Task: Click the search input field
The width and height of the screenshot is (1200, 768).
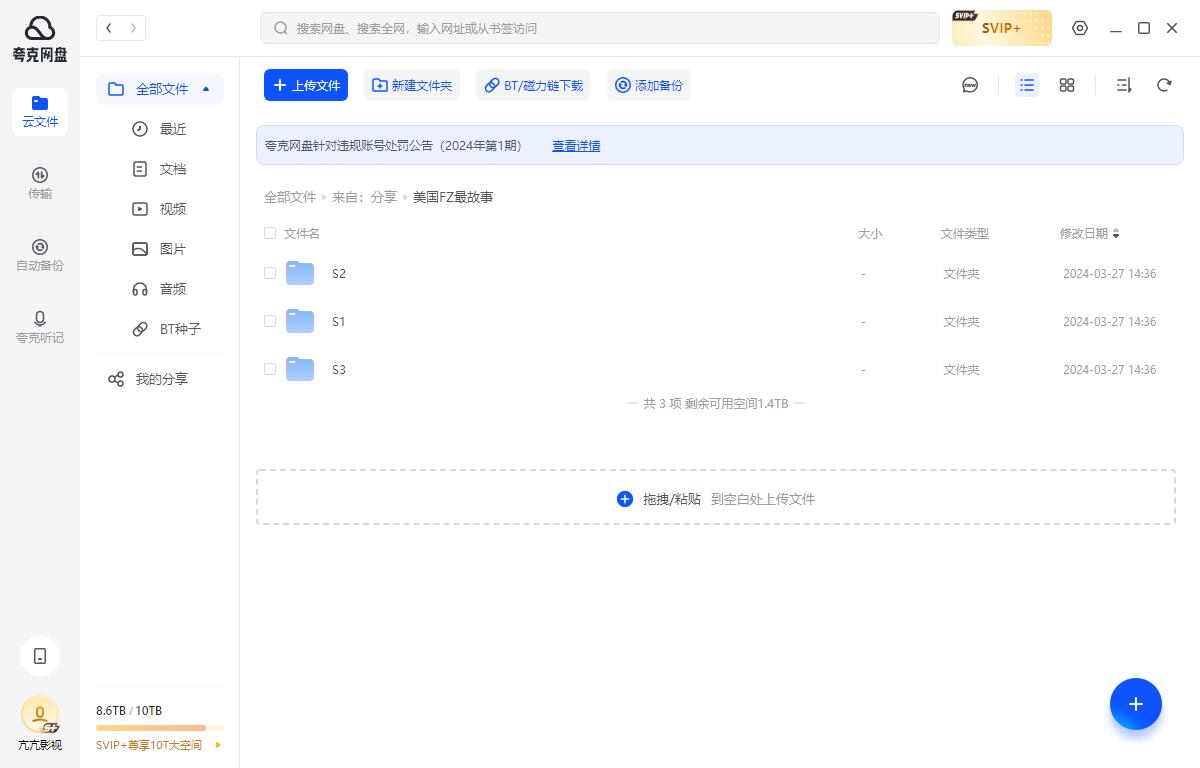Action: tap(600, 28)
